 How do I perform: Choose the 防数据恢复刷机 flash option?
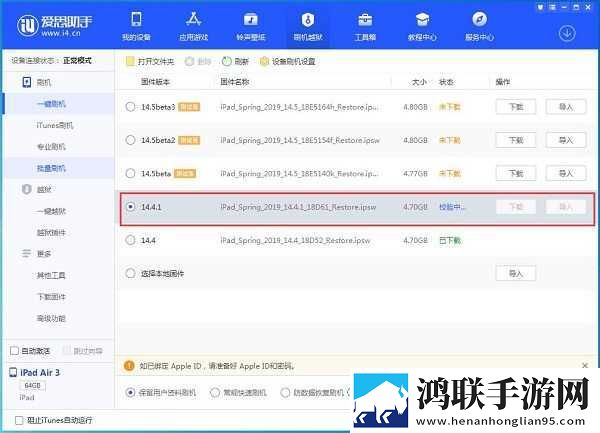[285, 392]
